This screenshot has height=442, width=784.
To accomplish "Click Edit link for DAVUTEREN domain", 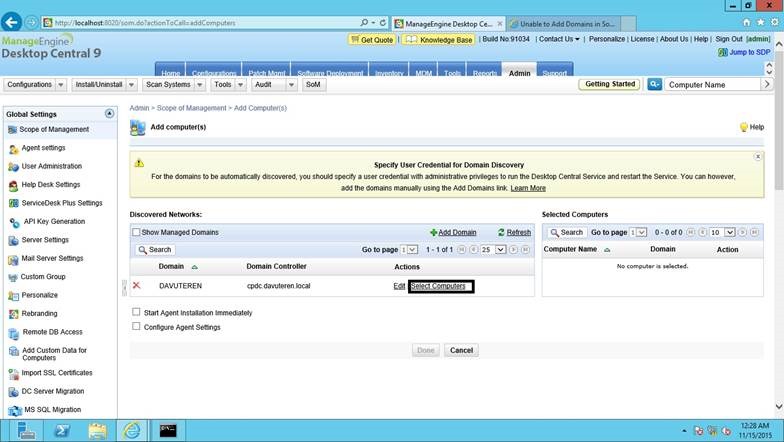I will [x=399, y=286].
